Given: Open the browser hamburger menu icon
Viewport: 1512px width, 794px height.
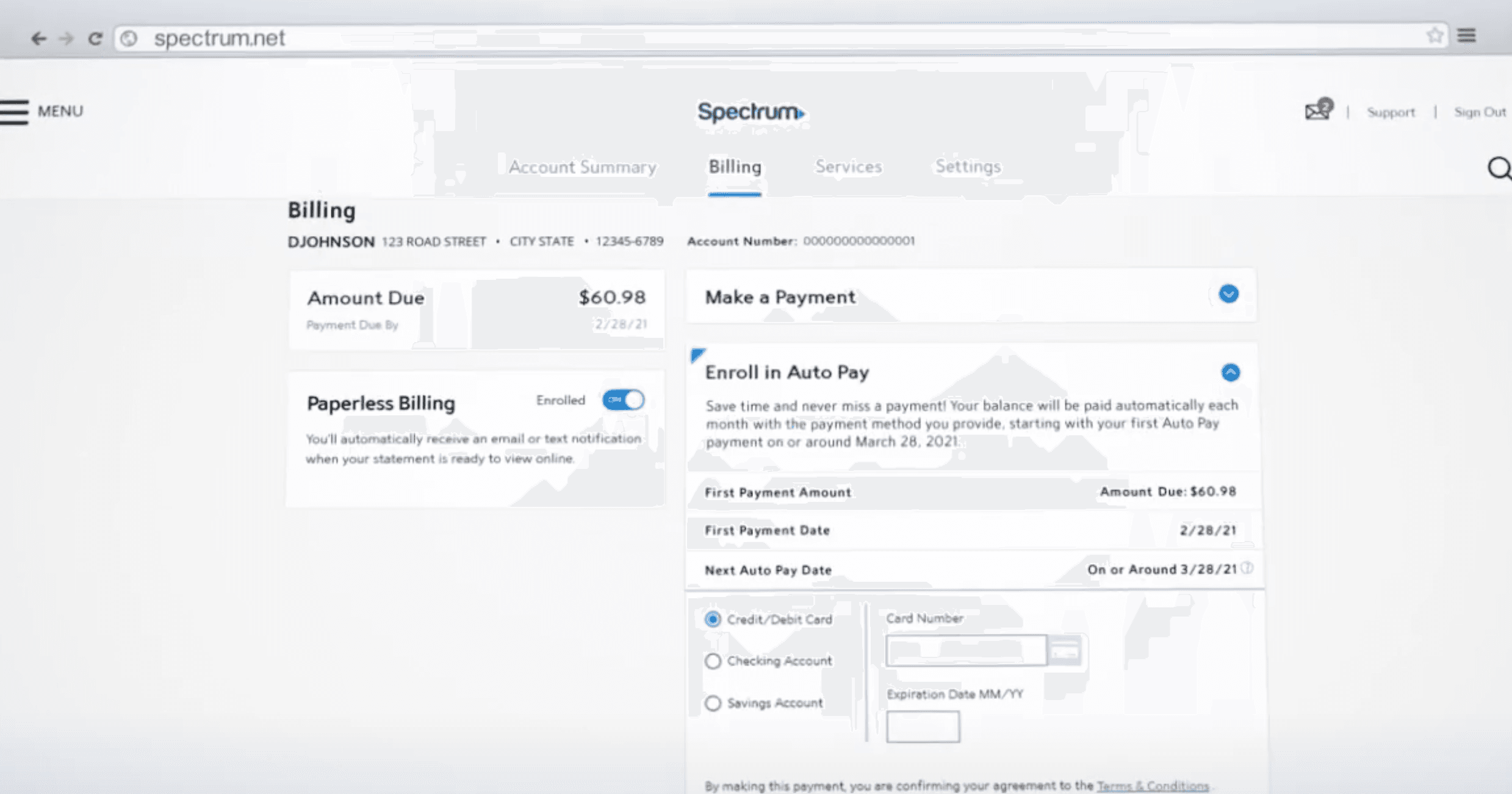Looking at the screenshot, I should tap(1467, 35).
